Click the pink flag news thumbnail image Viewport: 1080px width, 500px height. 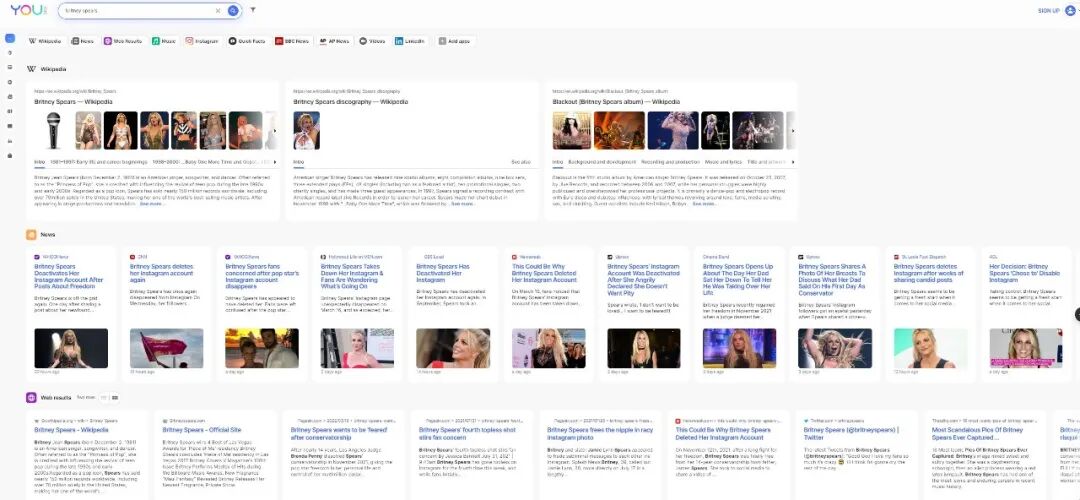[167, 348]
